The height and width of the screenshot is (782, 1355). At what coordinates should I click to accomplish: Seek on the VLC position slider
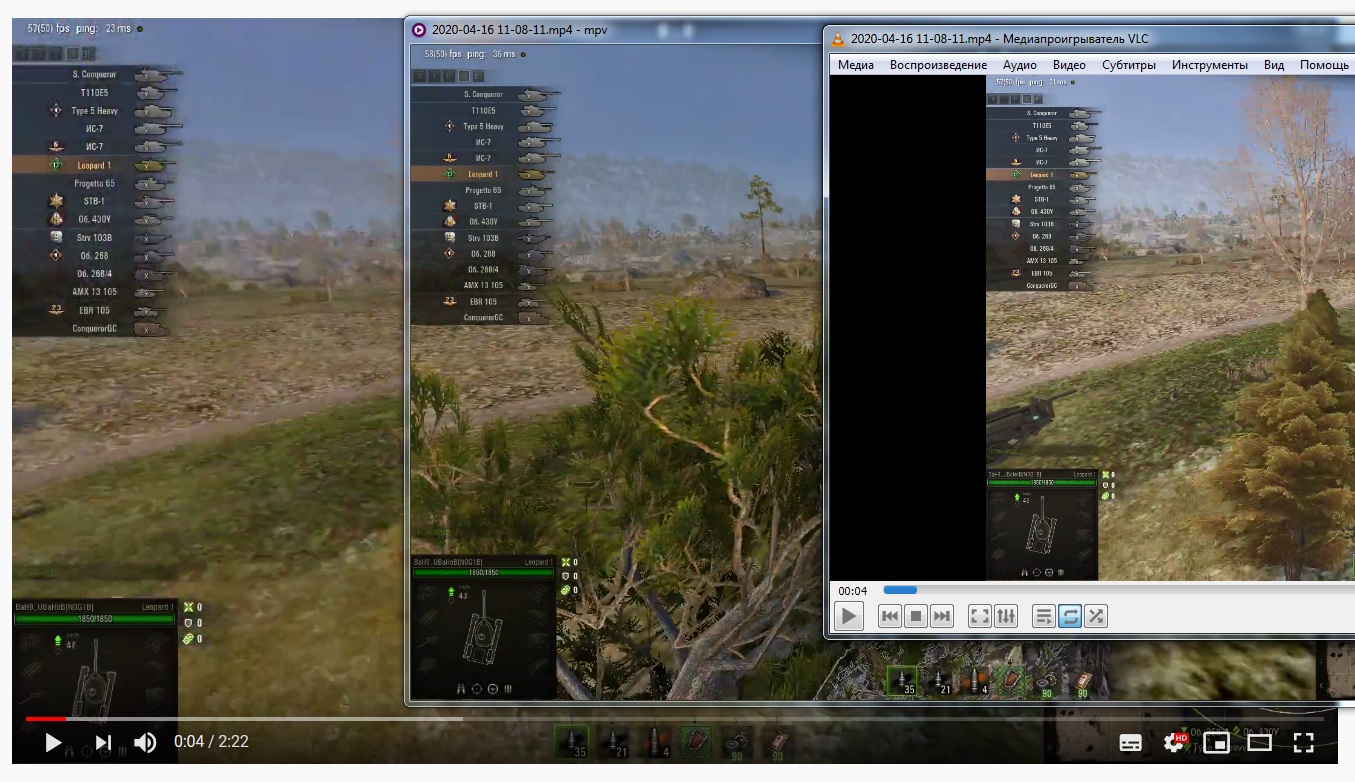[1118, 590]
